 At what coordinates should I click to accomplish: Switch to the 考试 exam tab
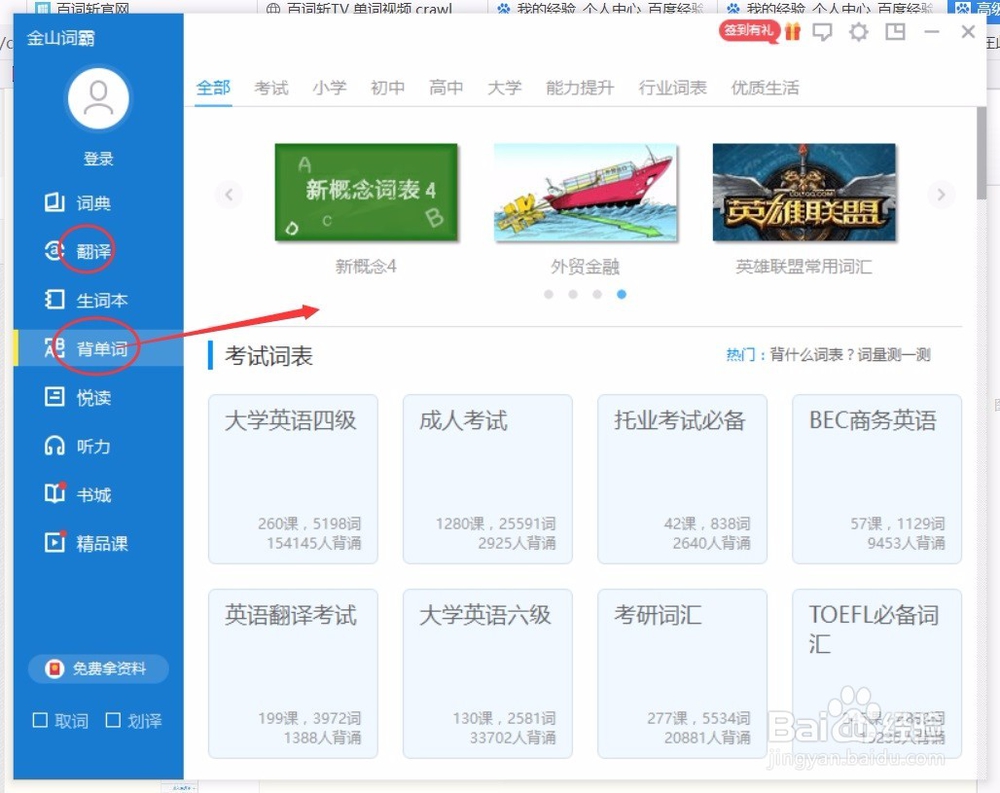click(271, 87)
